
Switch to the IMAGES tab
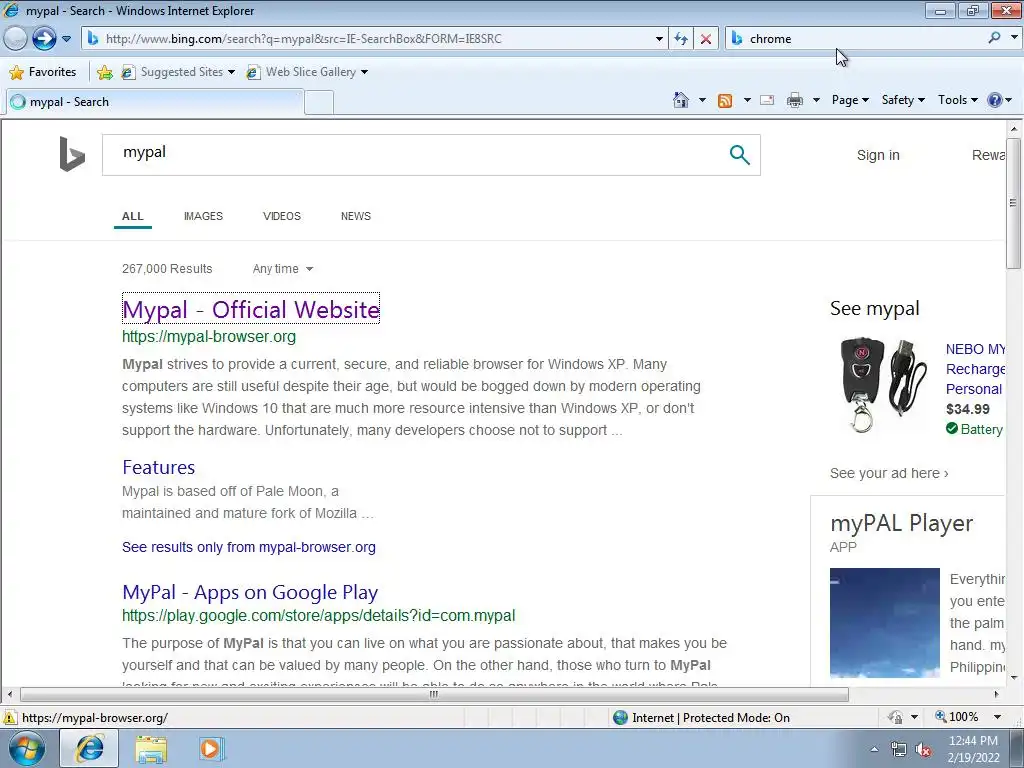pyautogui.click(x=203, y=216)
